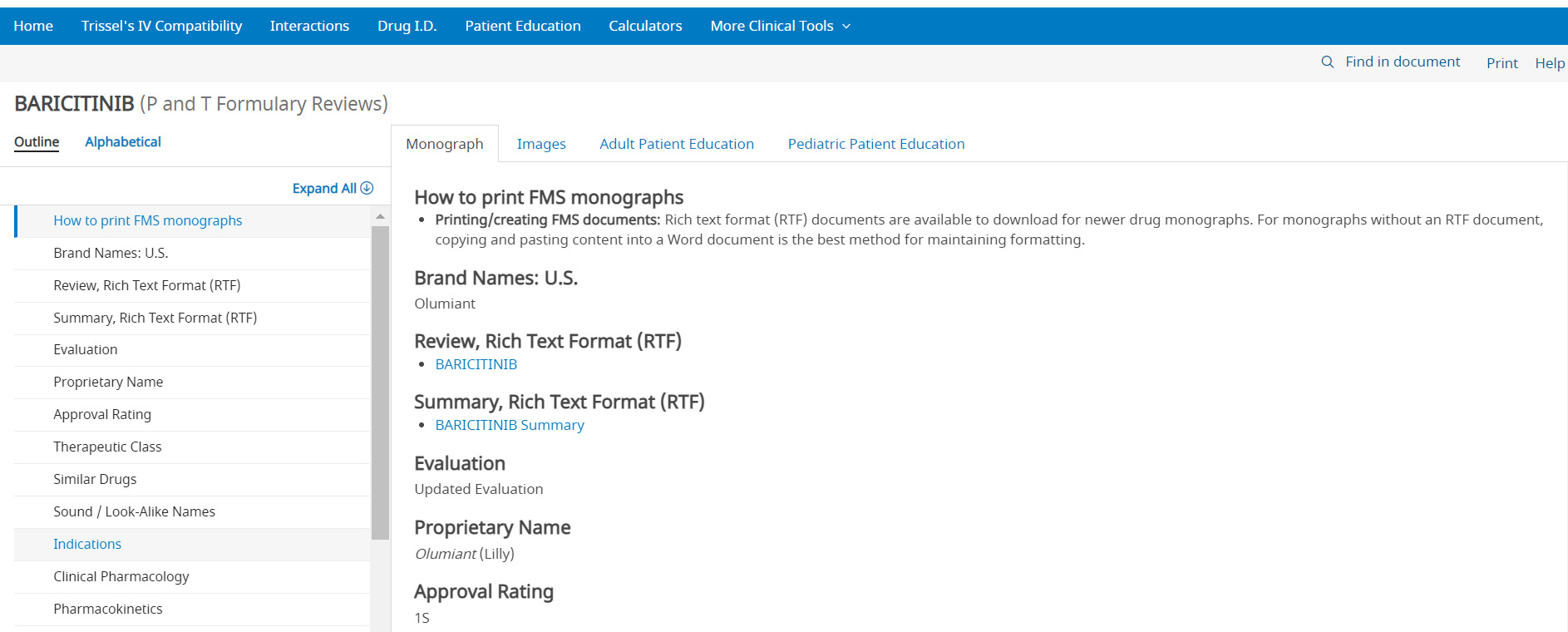
Task: Jump to Indications in the outline
Action: (87, 544)
